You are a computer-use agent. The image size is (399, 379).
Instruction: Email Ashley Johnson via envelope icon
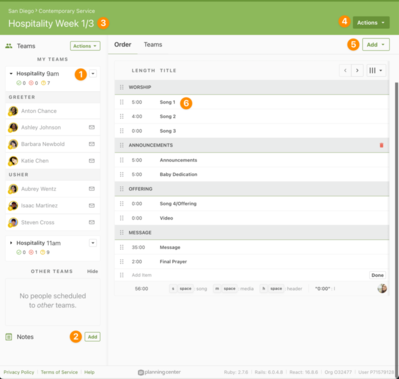click(x=92, y=127)
